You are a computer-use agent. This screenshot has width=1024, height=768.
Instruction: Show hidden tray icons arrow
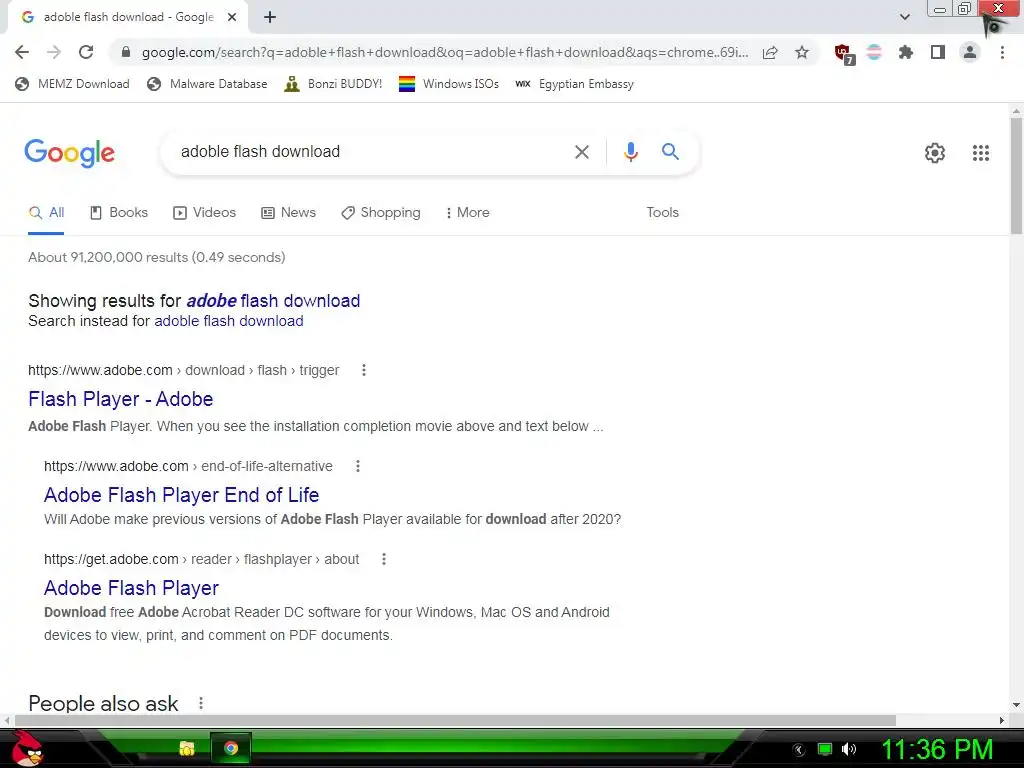click(799, 750)
